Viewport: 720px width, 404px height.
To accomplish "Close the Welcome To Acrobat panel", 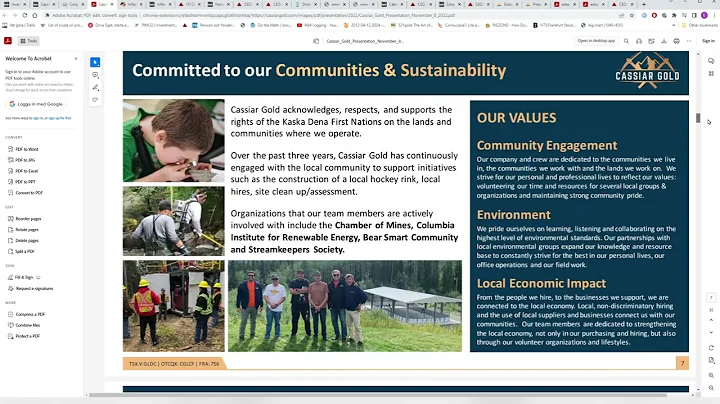I will tap(76, 59).
